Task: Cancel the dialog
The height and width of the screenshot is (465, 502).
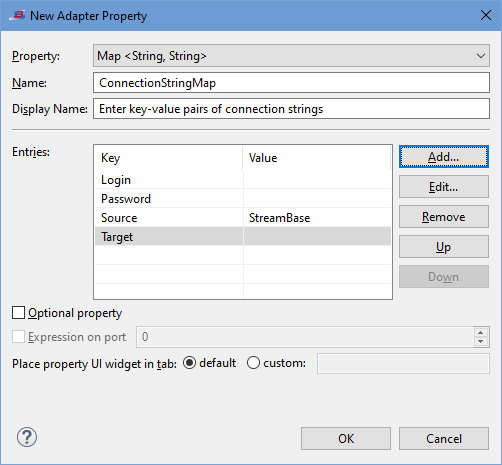Action: (444, 439)
